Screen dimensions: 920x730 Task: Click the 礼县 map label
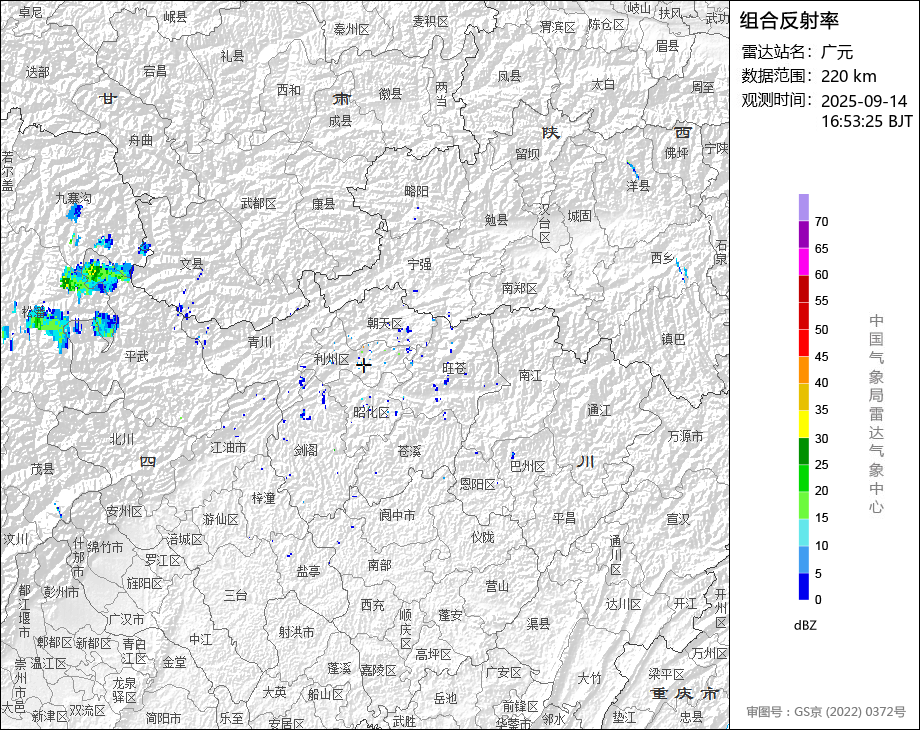coord(232,56)
